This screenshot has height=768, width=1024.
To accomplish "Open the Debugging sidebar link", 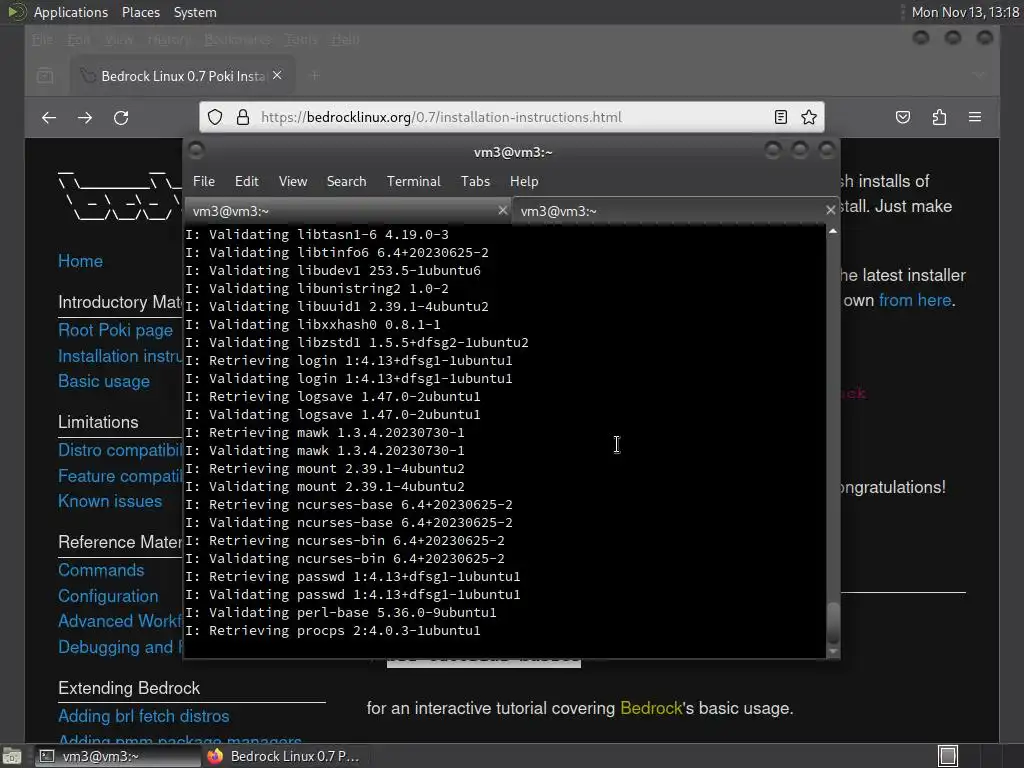I will coord(120,647).
